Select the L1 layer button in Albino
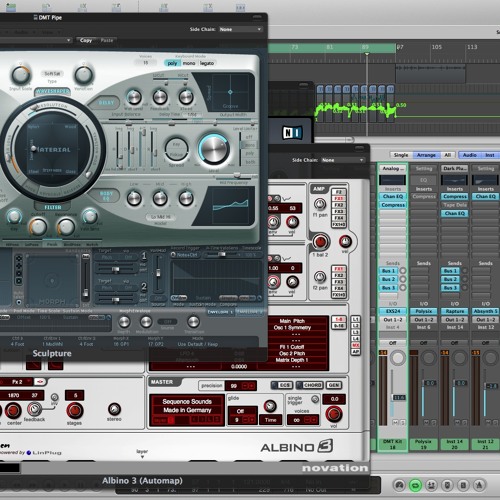500x500 pixels. (356, 319)
